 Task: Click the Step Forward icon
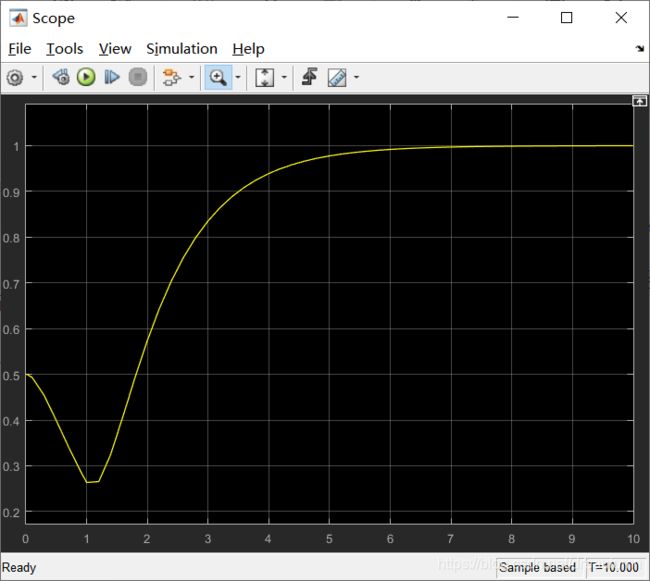112,77
